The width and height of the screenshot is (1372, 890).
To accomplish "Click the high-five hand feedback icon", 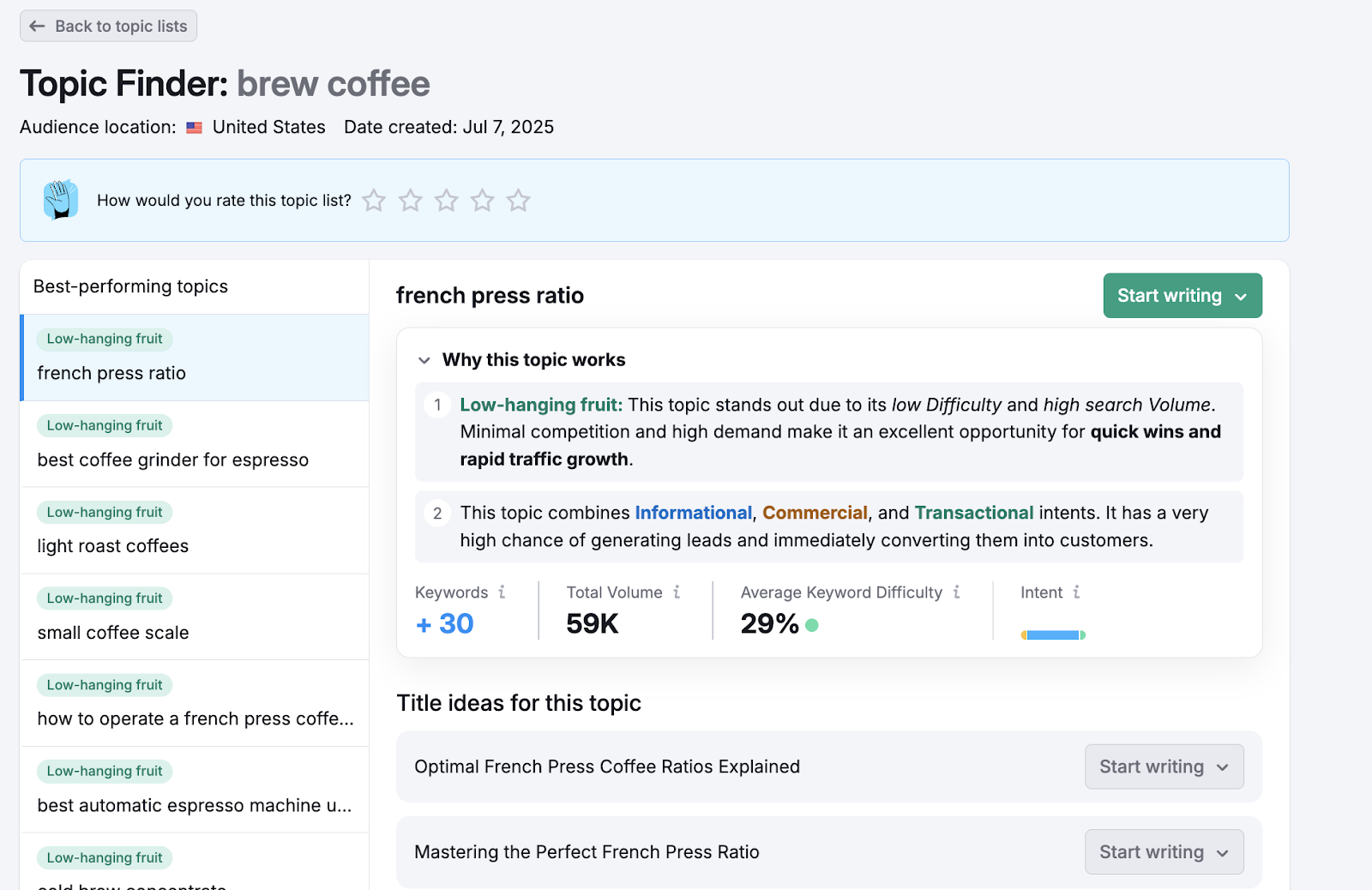I will [x=61, y=200].
